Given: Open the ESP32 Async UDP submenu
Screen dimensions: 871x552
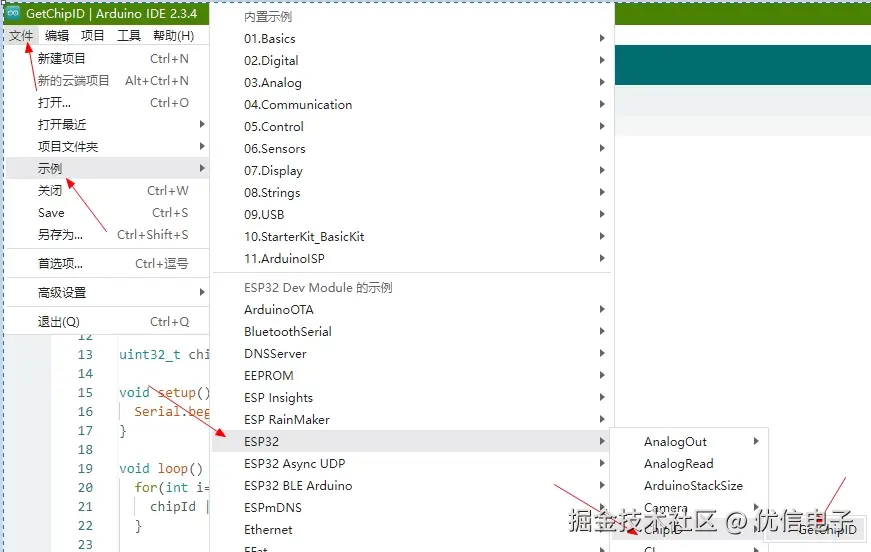Looking at the screenshot, I should click(412, 463).
